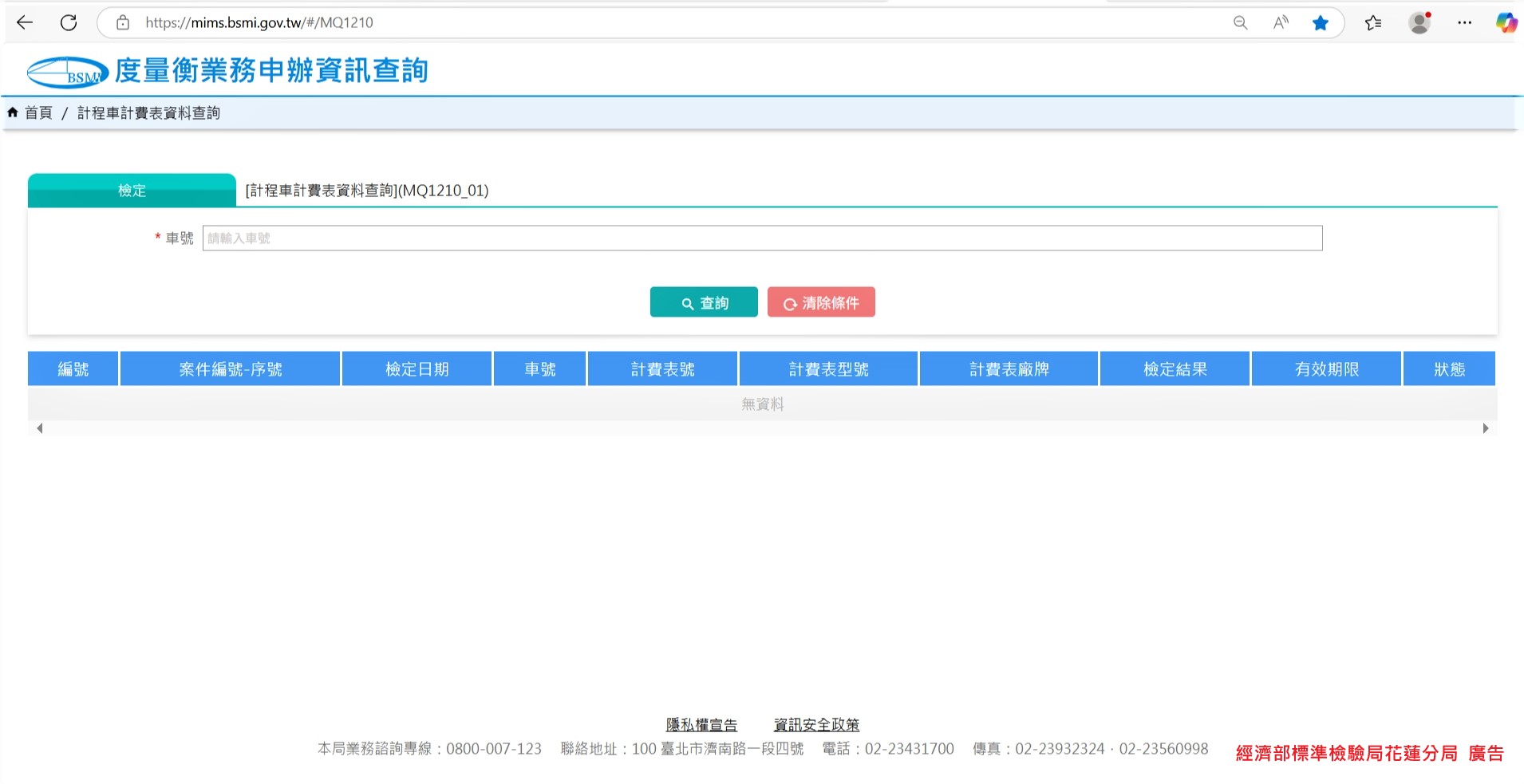Viewport: 1524px width, 784px height.
Task: Click the browser back arrow
Action: point(25,22)
